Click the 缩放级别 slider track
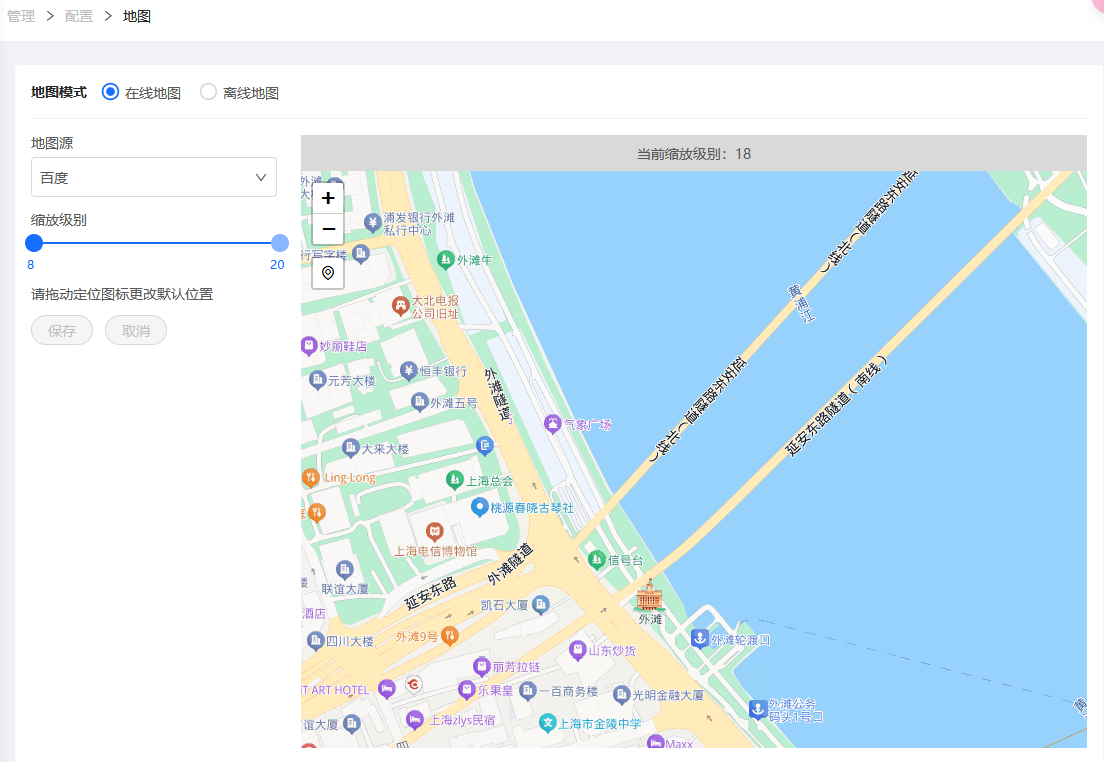This screenshot has height=762, width=1104. [156, 243]
